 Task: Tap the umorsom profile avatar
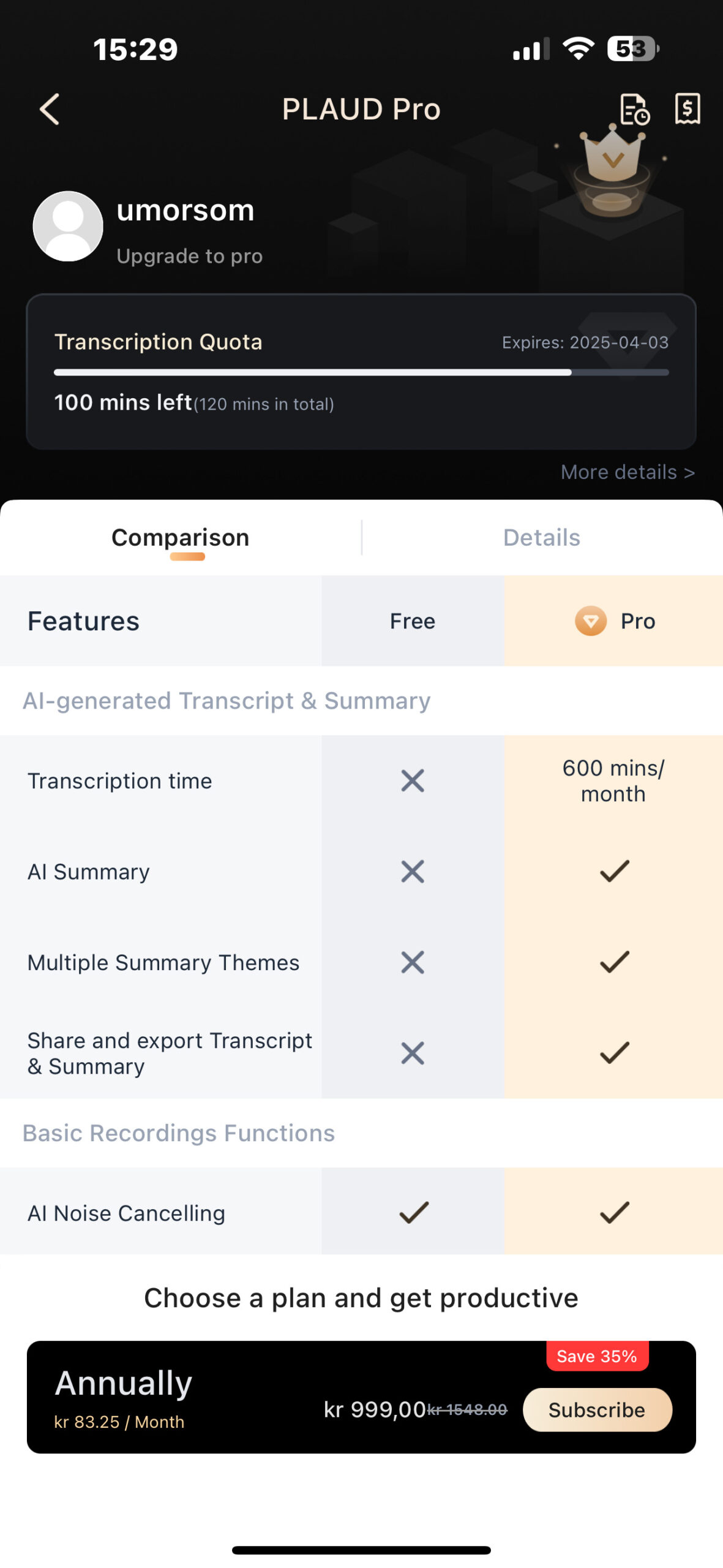pos(68,226)
